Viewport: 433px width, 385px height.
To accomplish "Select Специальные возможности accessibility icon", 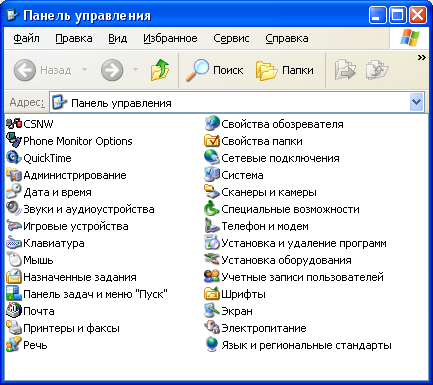I will [x=212, y=209].
